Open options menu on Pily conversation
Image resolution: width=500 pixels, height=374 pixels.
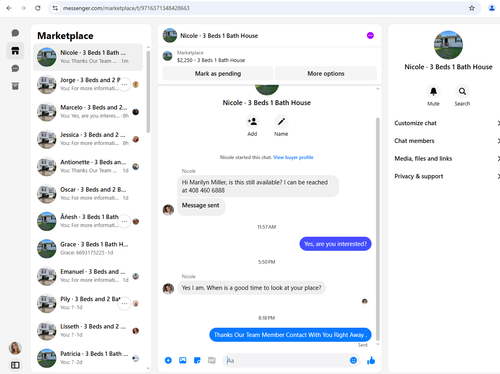(x=124, y=303)
